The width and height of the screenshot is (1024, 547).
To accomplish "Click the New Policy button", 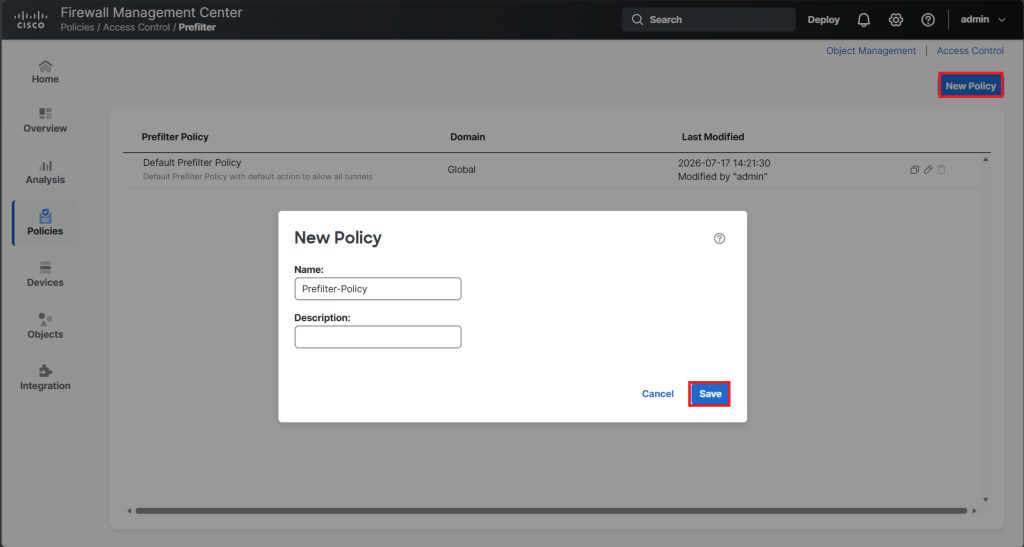I will tap(970, 86).
